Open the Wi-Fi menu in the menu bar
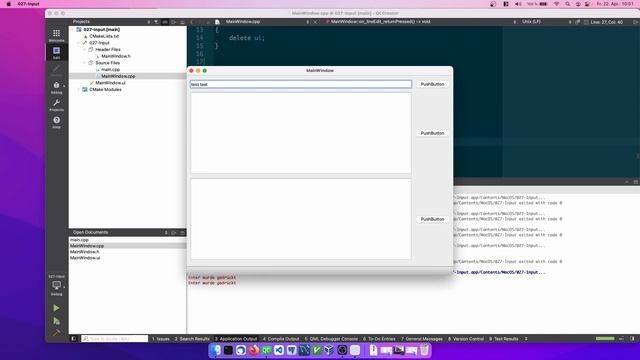The width and height of the screenshot is (640, 360). (x=556, y=4)
